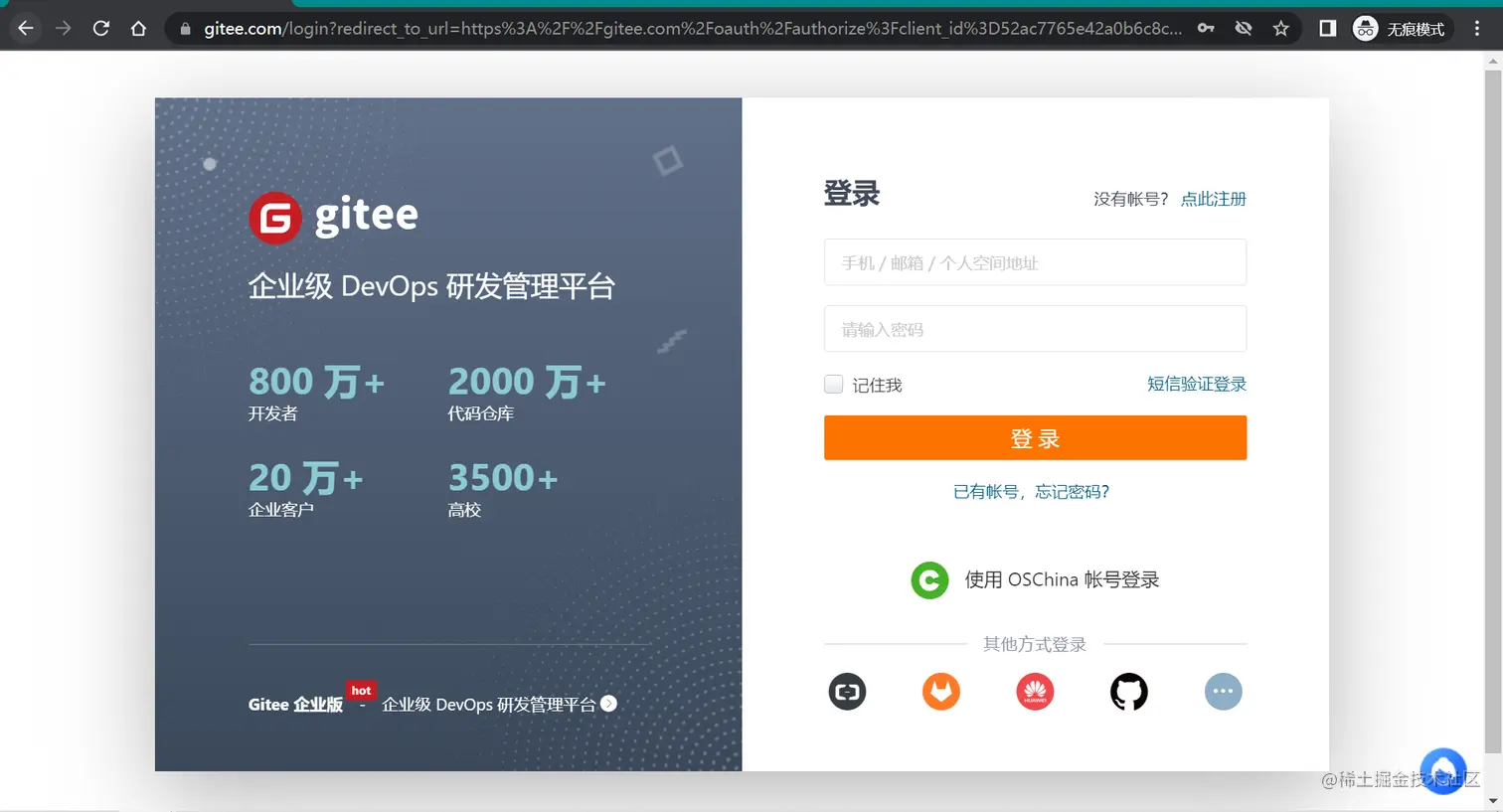This screenshot has height=812, width=1503.
Task: Sign in with the orange GitLab icon
Action: pyautogui.click(x=941, y=692)
